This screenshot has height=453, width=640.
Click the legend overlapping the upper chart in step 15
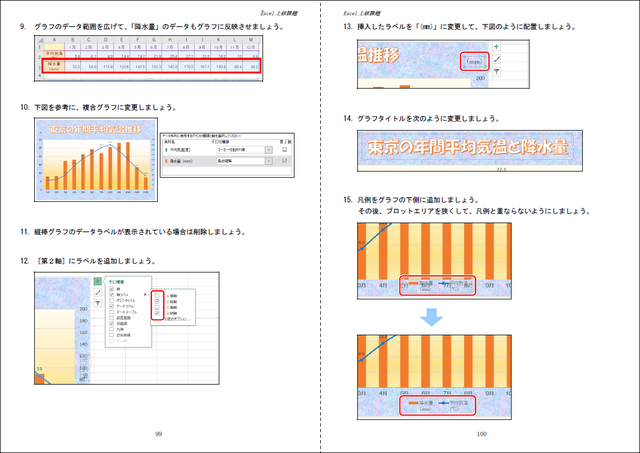point(438,285)
